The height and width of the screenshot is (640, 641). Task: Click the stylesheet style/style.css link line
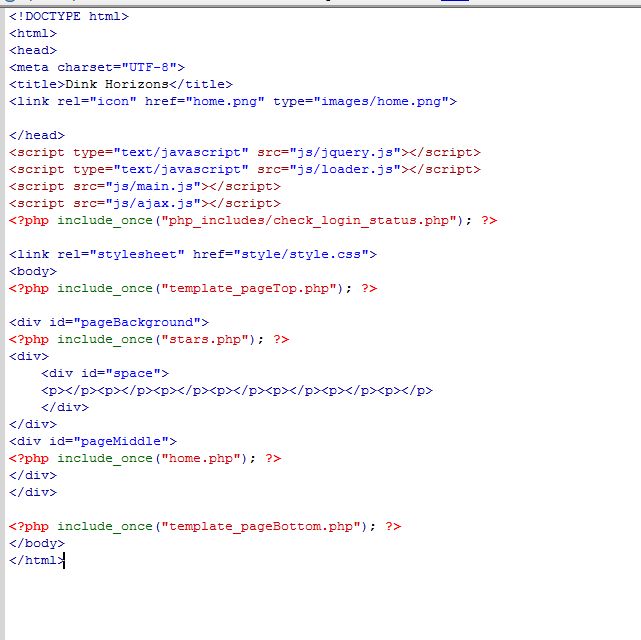tap(193, 254)
